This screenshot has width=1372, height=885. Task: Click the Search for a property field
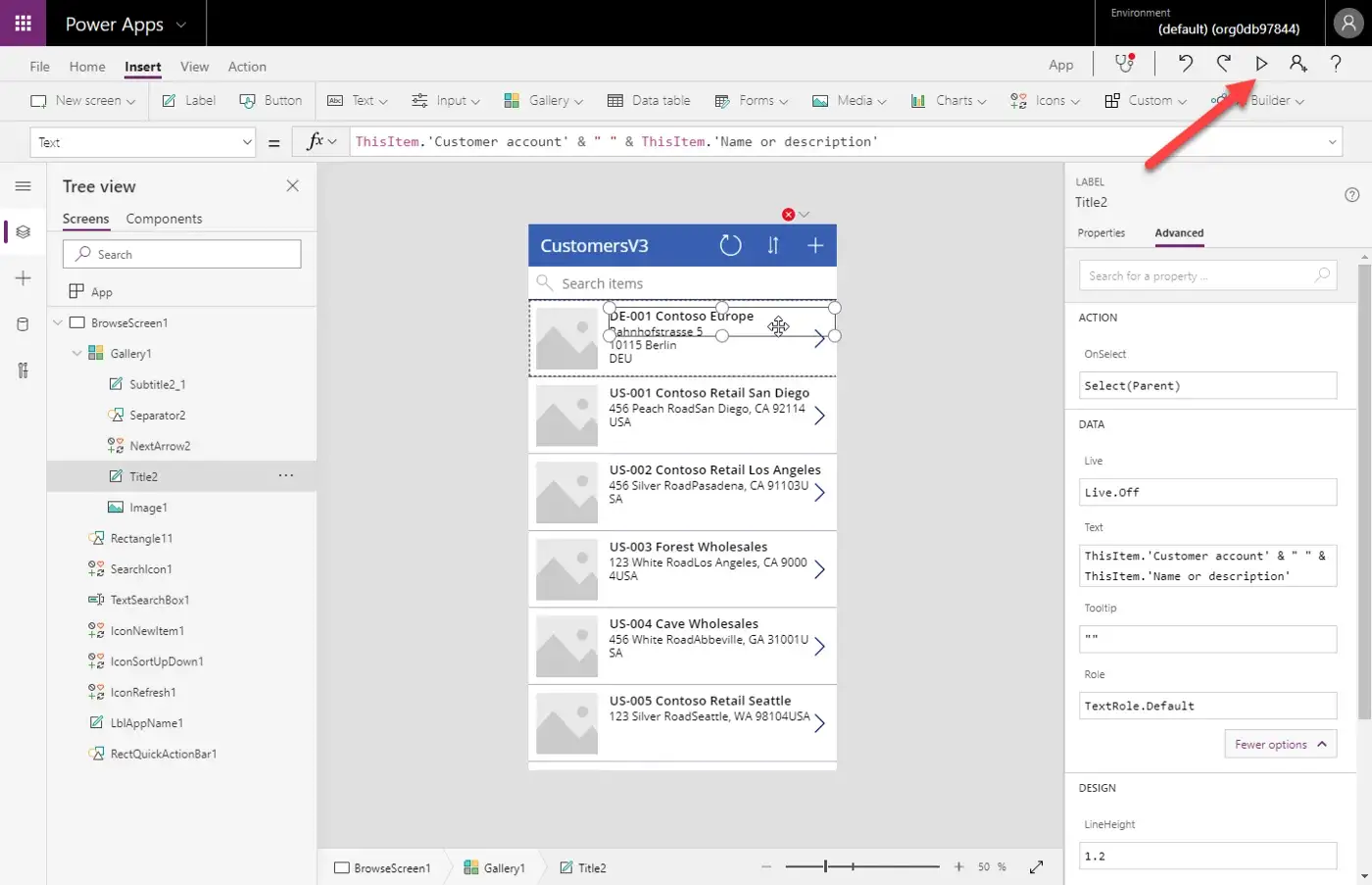tap(1207, 275)
